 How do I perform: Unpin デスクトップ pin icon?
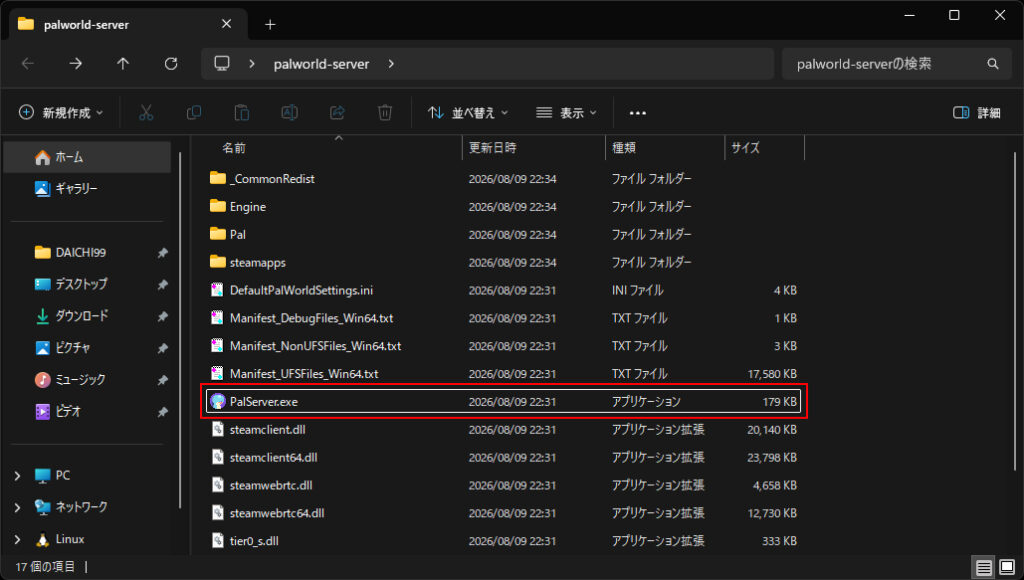[x=163, y=285]
